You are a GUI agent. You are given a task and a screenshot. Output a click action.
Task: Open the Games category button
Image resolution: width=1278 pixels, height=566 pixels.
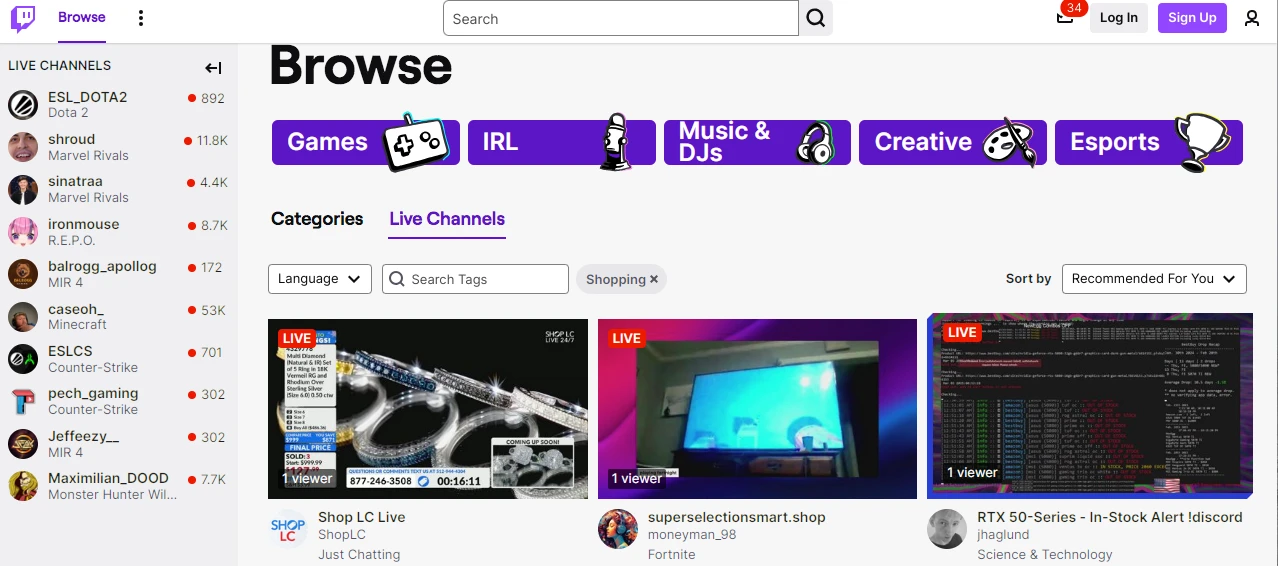click(x=366, y=142)
